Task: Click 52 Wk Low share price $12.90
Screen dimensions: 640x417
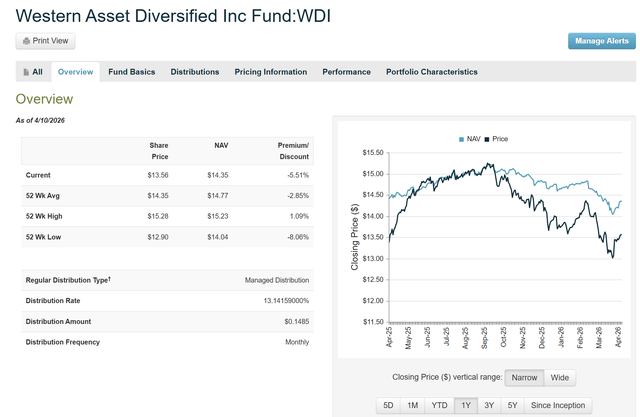Action: tap(158, 237)
